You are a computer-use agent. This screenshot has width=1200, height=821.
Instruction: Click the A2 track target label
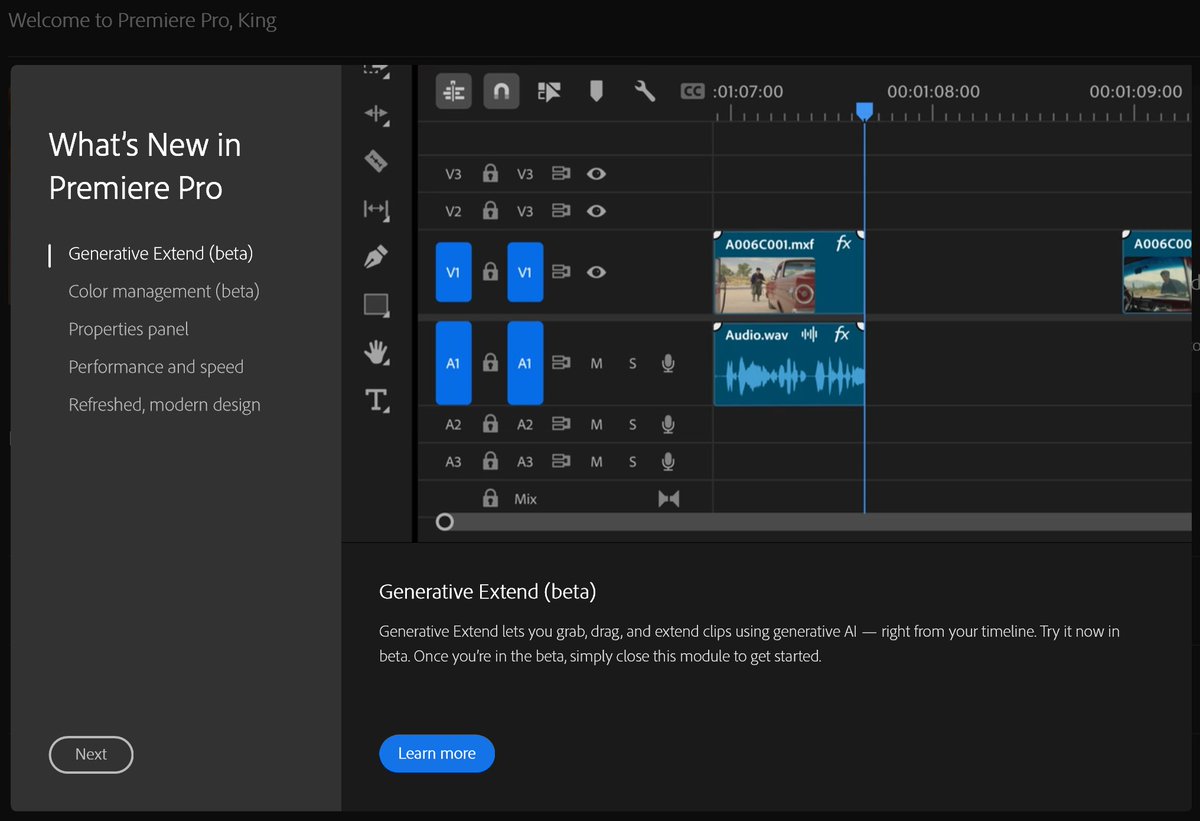pos(525,425)
